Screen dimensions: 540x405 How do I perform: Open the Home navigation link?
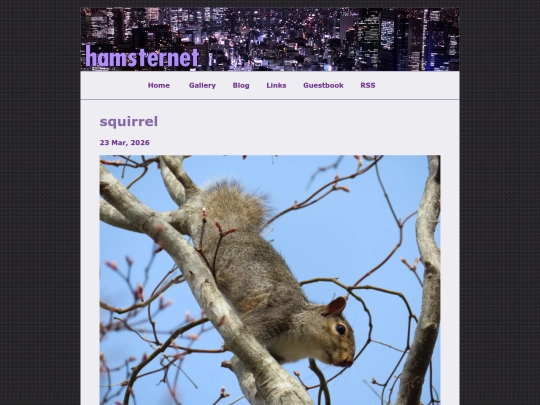[x=158, y=85]
